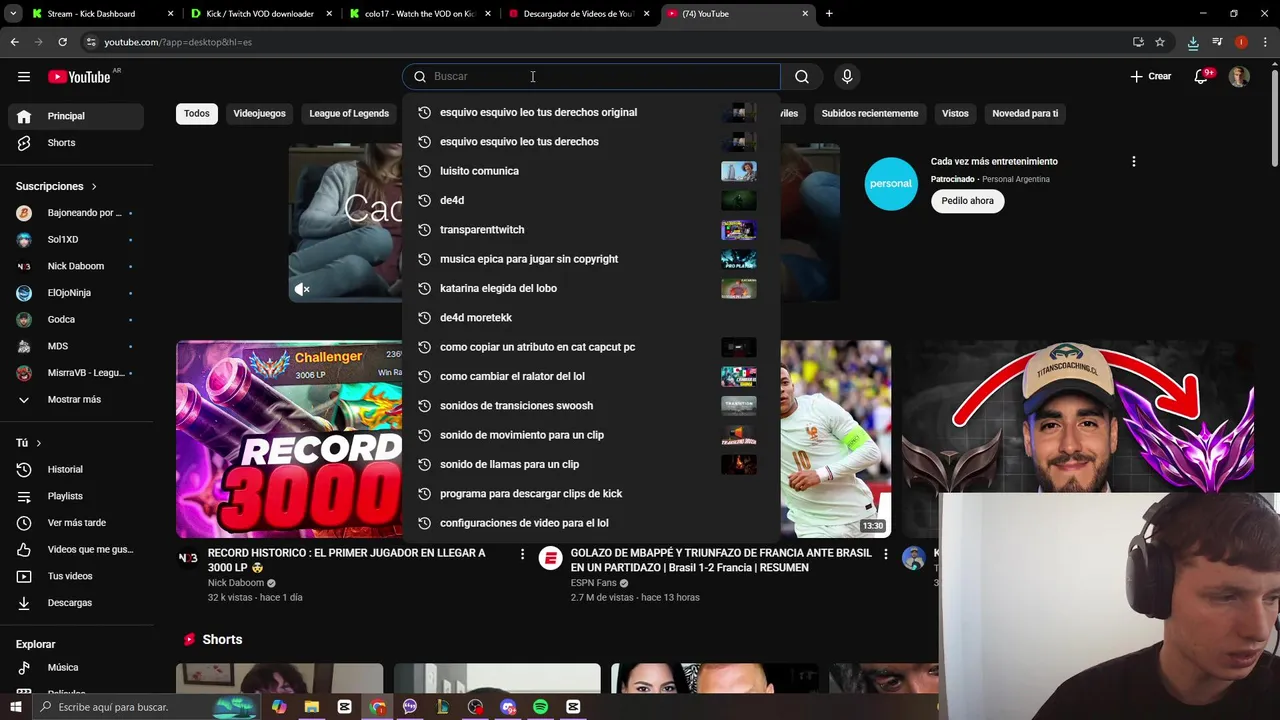This screenshot has height=720, width=1280.
Task: Select the Vistos filter chip
Action: [955, 114]
